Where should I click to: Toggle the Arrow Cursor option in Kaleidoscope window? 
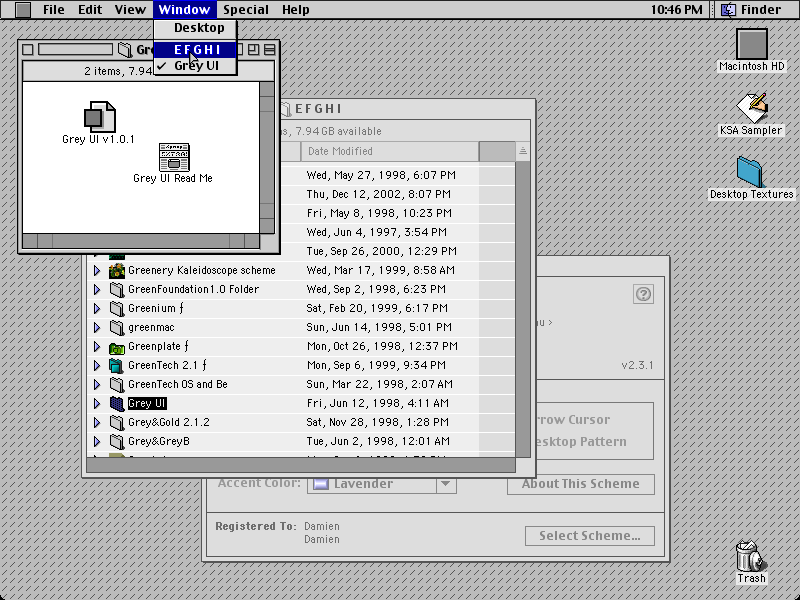pos(571,420)
